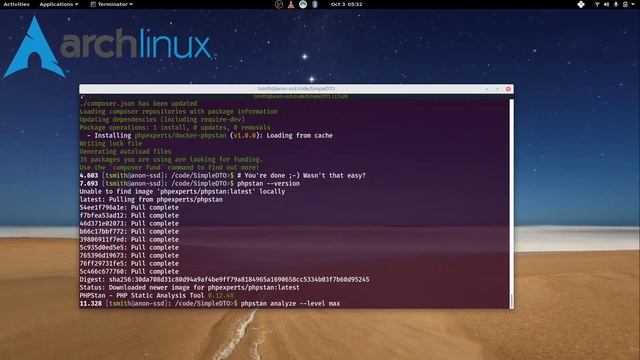This screenshot has height=360, width=640.
Task: Click 'Status: Downloaded newer image' line
Action: click(x=189, y=287)
